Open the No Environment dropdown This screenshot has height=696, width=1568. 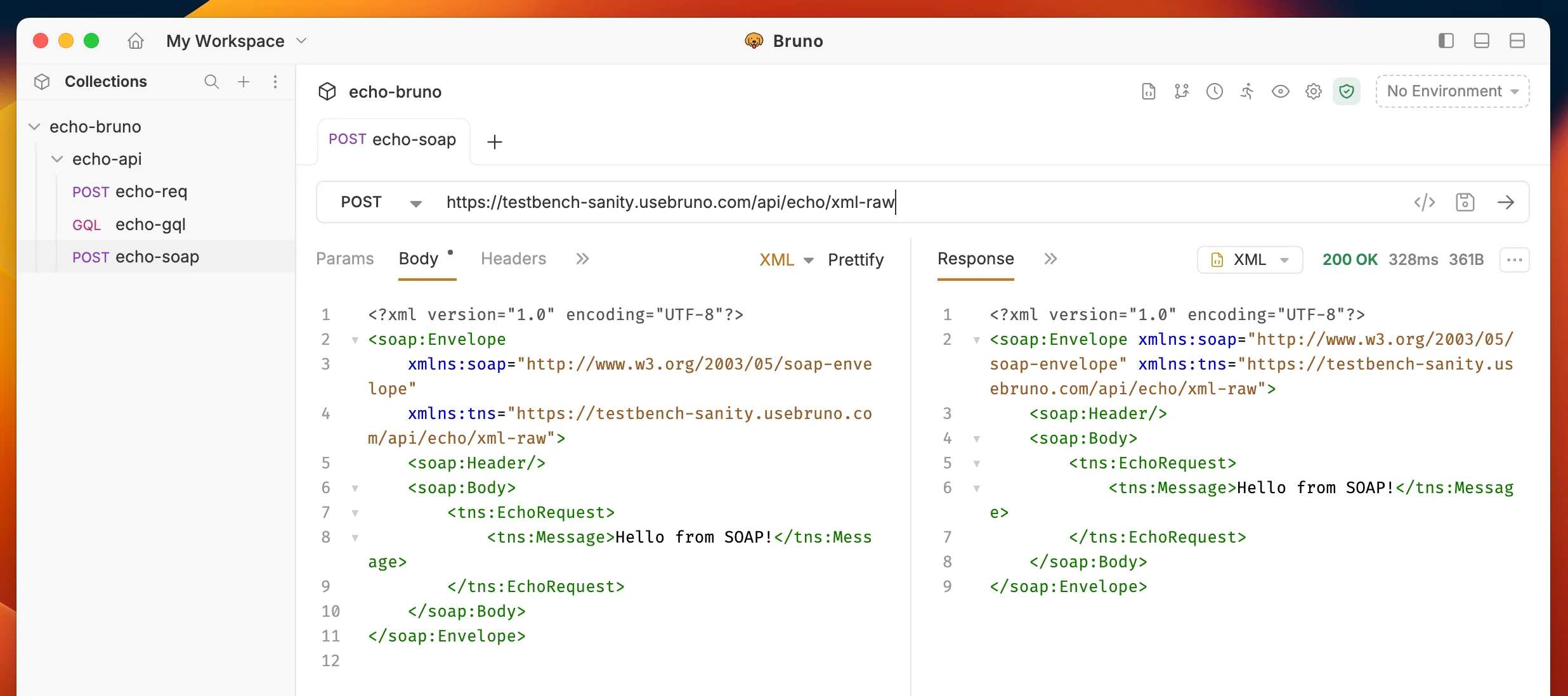coord(1453,91)
